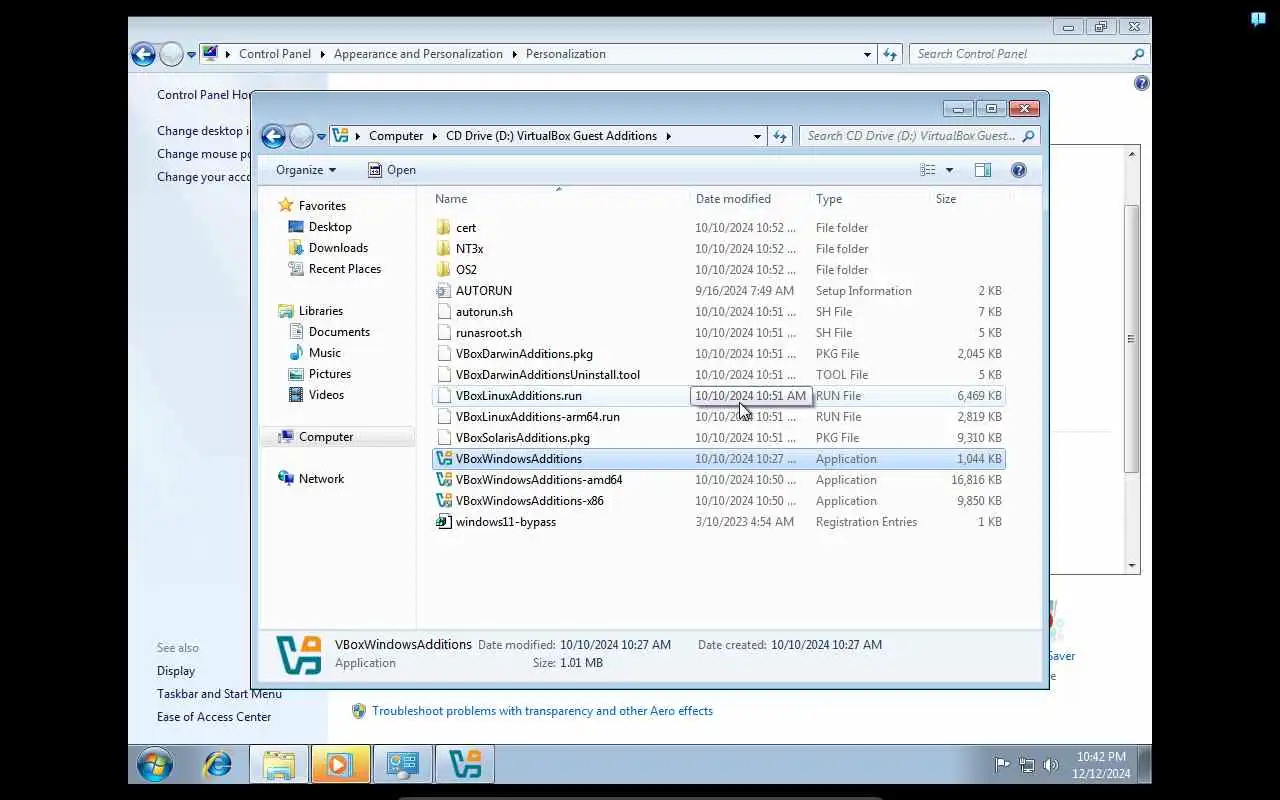Click the Action Center flag tray icon
This screenshot has width=1280, height=800.
click(x=1002, y=765)
